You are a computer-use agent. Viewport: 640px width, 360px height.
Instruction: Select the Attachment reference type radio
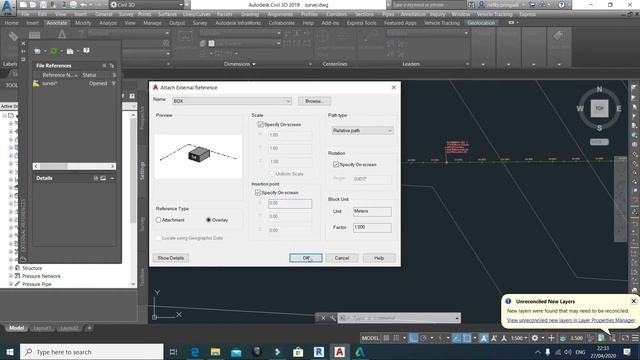[x=158, y=220]
